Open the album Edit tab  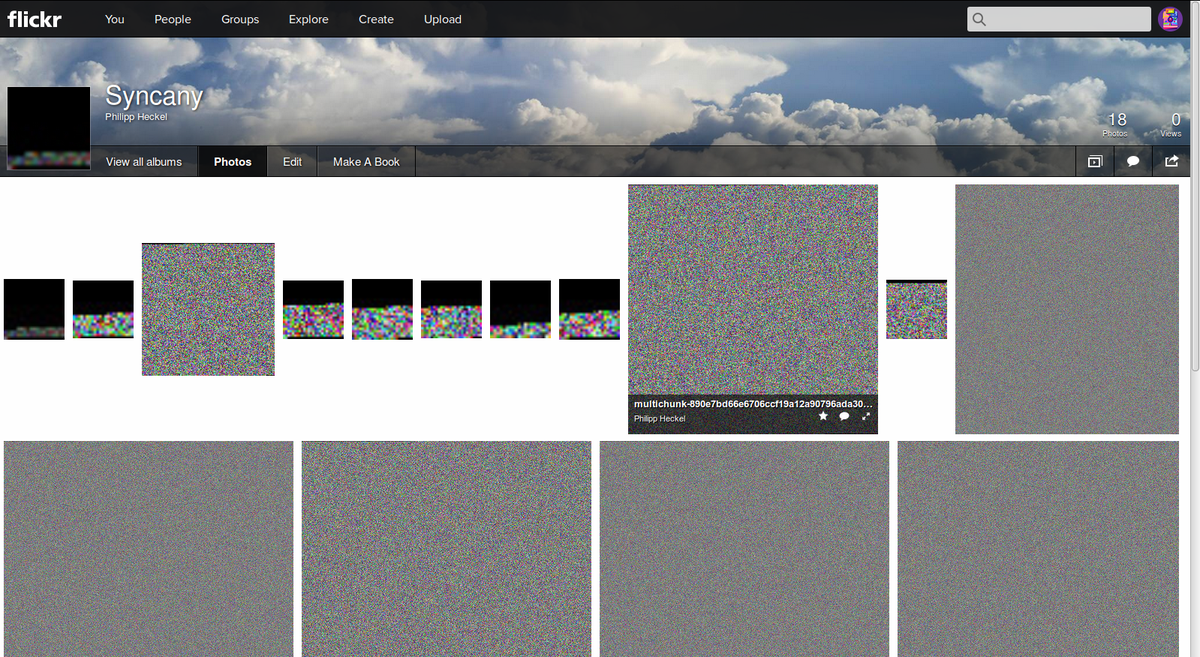pos(292,161)
